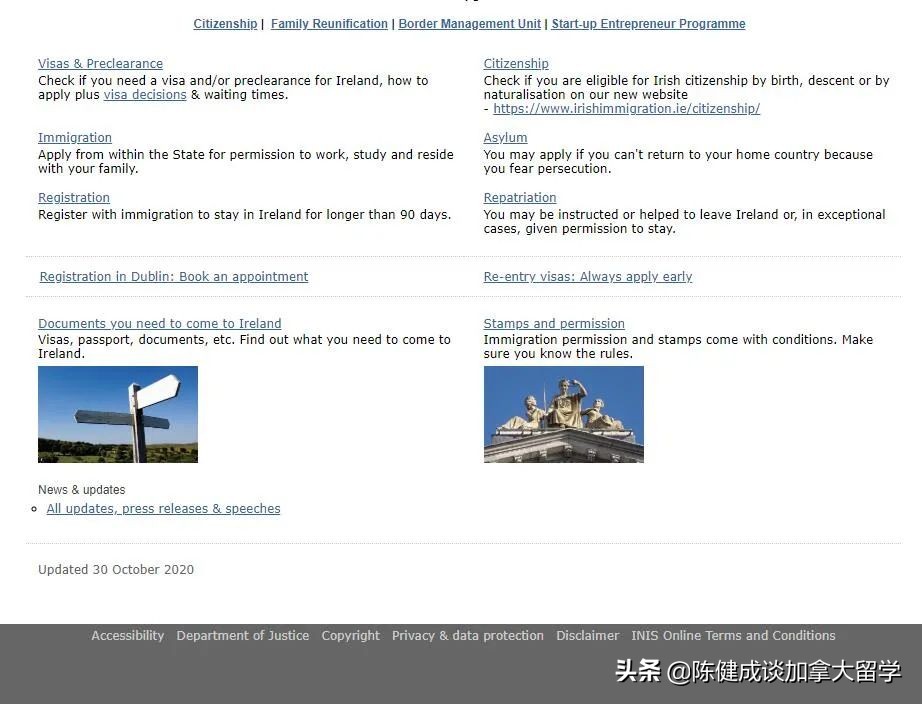This screenshot has width=922, height=704.
Task: Open the Immigration section link
Action: tap(74, 137)
